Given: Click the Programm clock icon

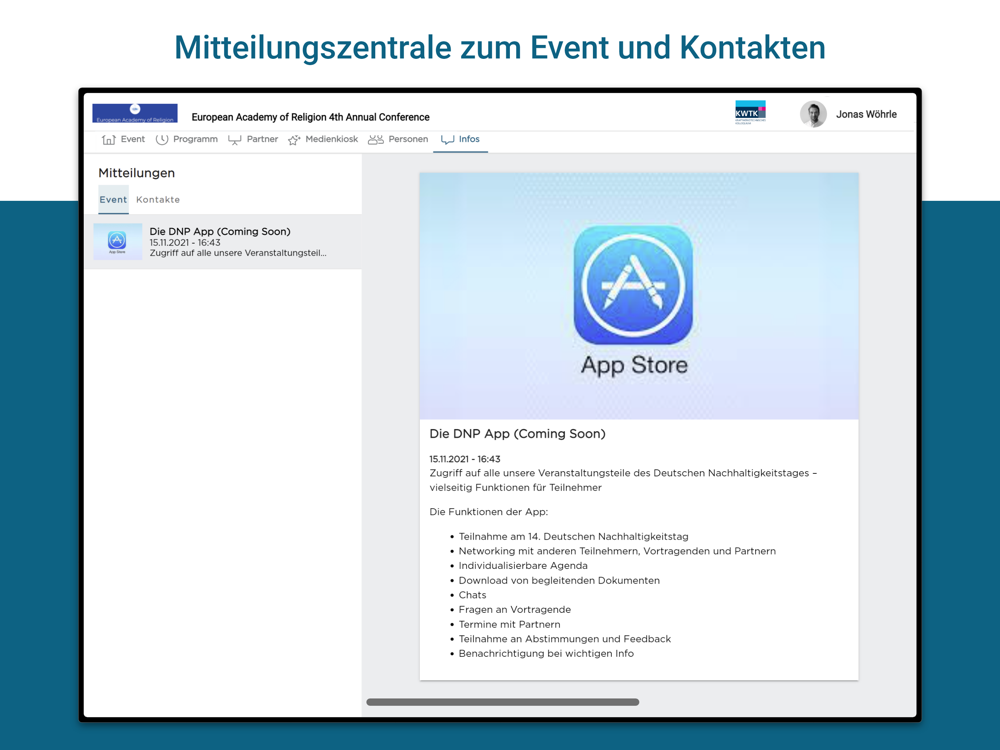Looking at the screenshot, I should coord(162,140).
